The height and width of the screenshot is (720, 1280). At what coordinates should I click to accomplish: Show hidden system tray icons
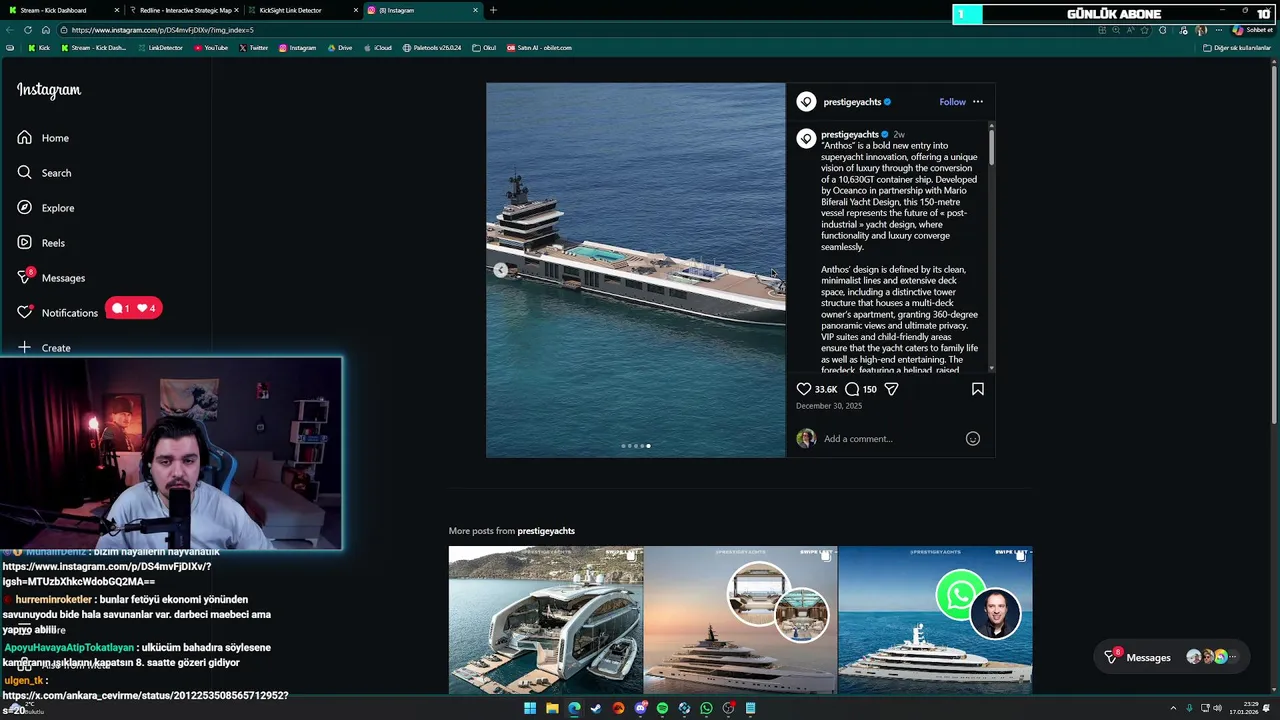click(1173, 708)
